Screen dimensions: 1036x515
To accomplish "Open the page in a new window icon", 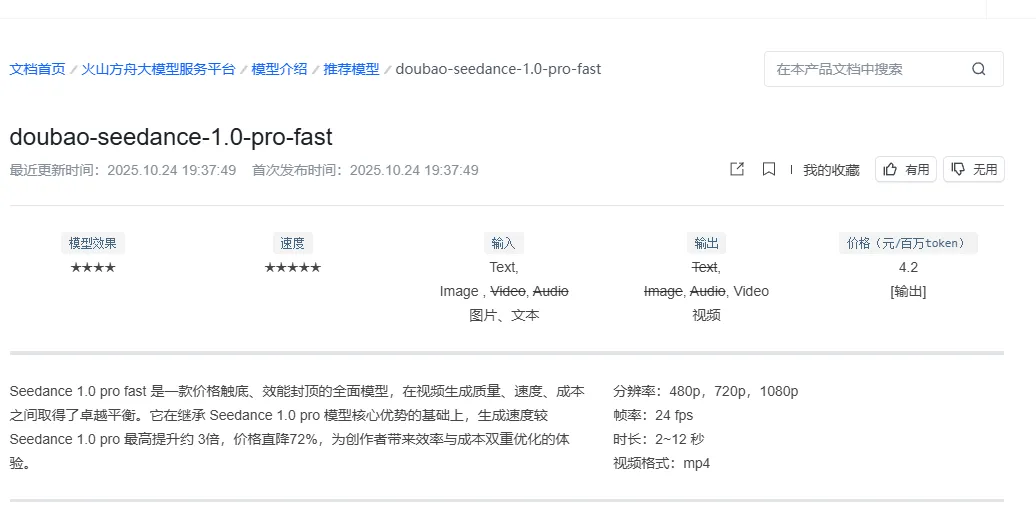I will coord(737,169).
